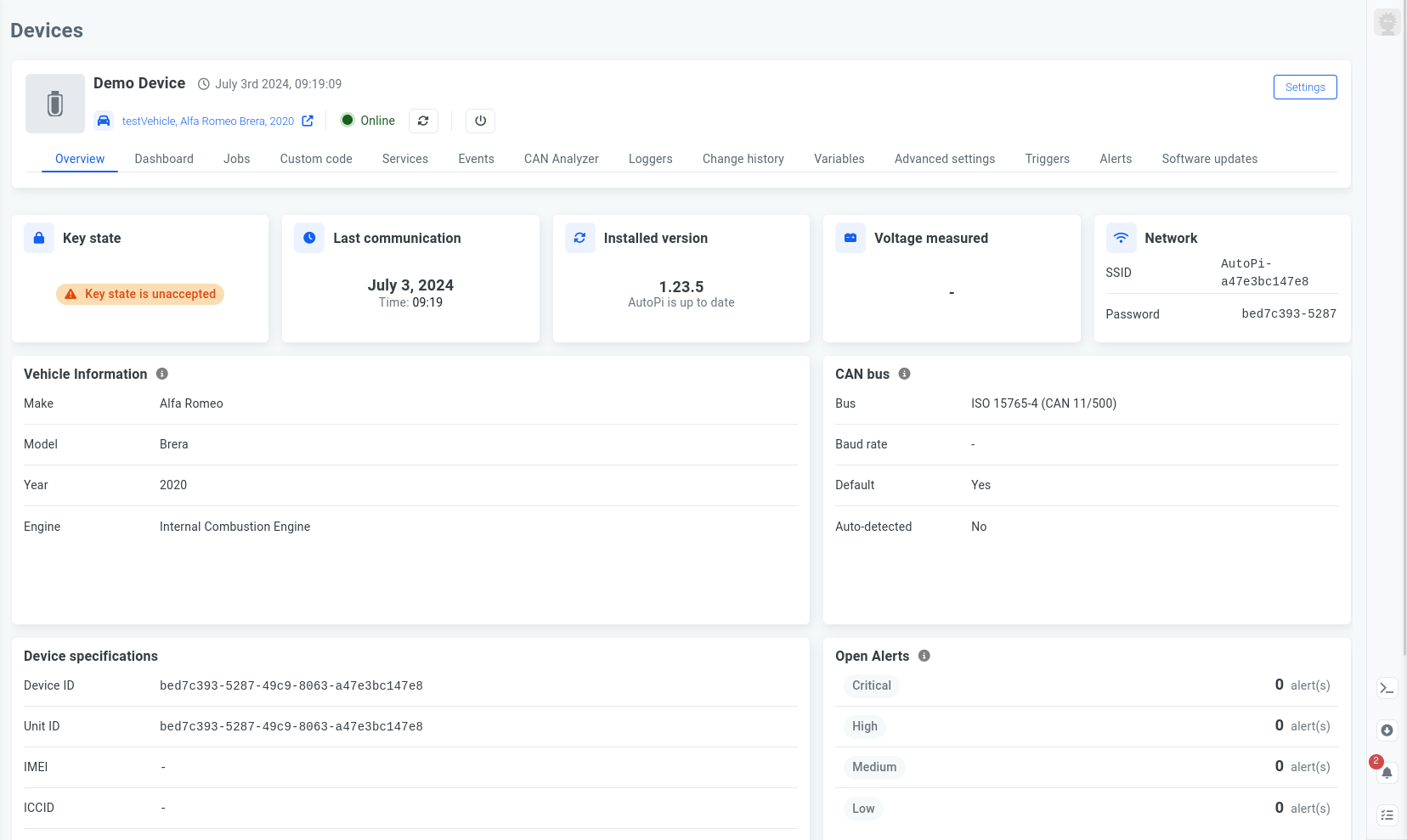Select the Overview tab
This screenshot has width=1407, height=840.
click(x=80, y=159)
